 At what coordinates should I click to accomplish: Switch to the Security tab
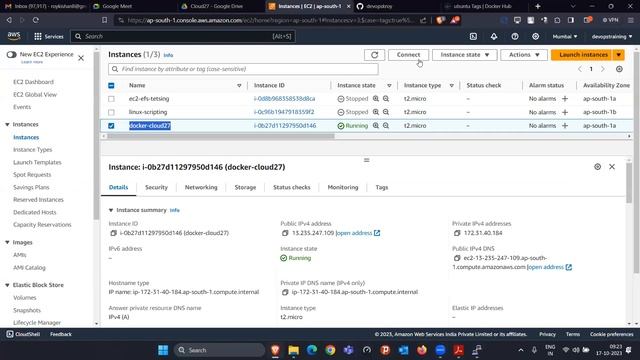[x=156, y=187]
